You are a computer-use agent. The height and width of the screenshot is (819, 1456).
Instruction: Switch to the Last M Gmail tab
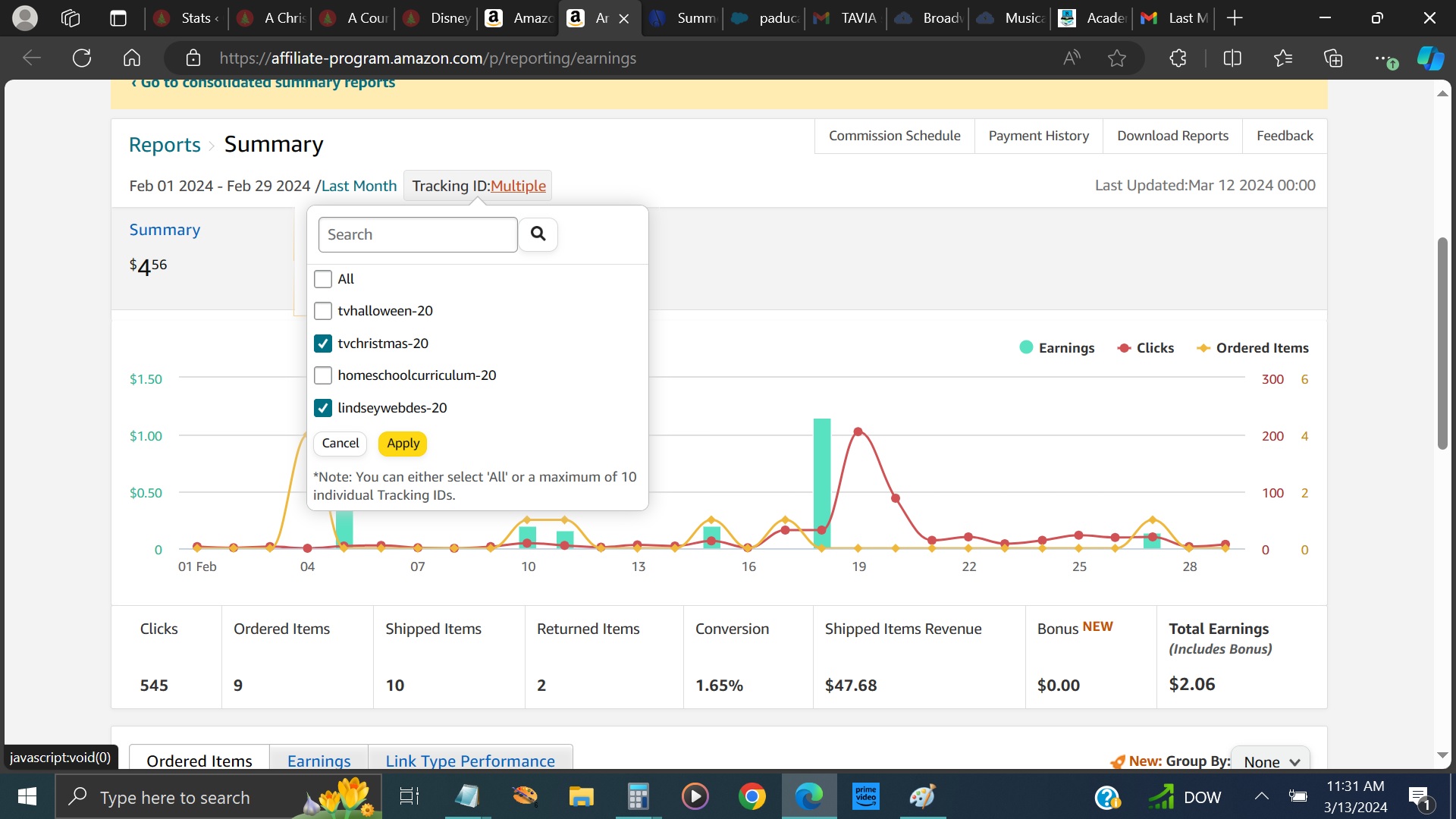(1175, 18)
